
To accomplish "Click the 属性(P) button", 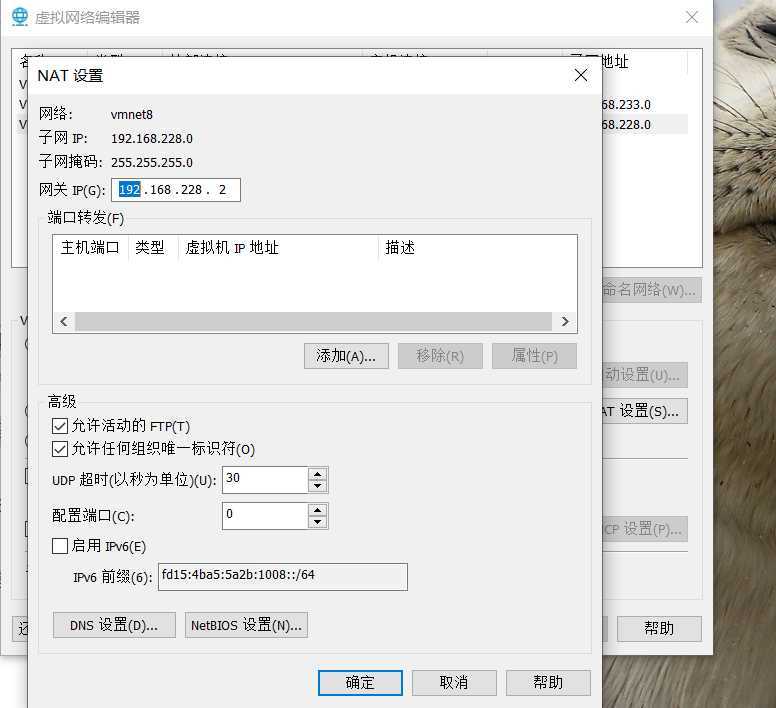I will click(x=534, y=356).
